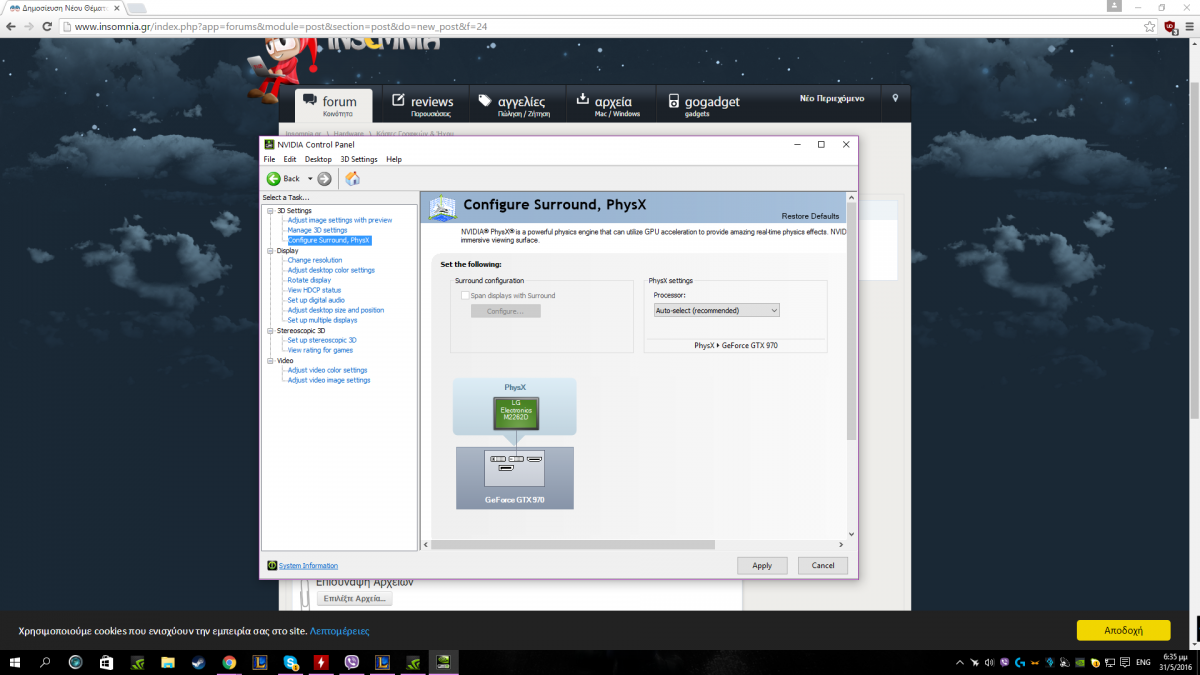Viewport: 1200px width, 675px height.
Task: Select Adjust desktop color settings
Action: pos(331,270)
